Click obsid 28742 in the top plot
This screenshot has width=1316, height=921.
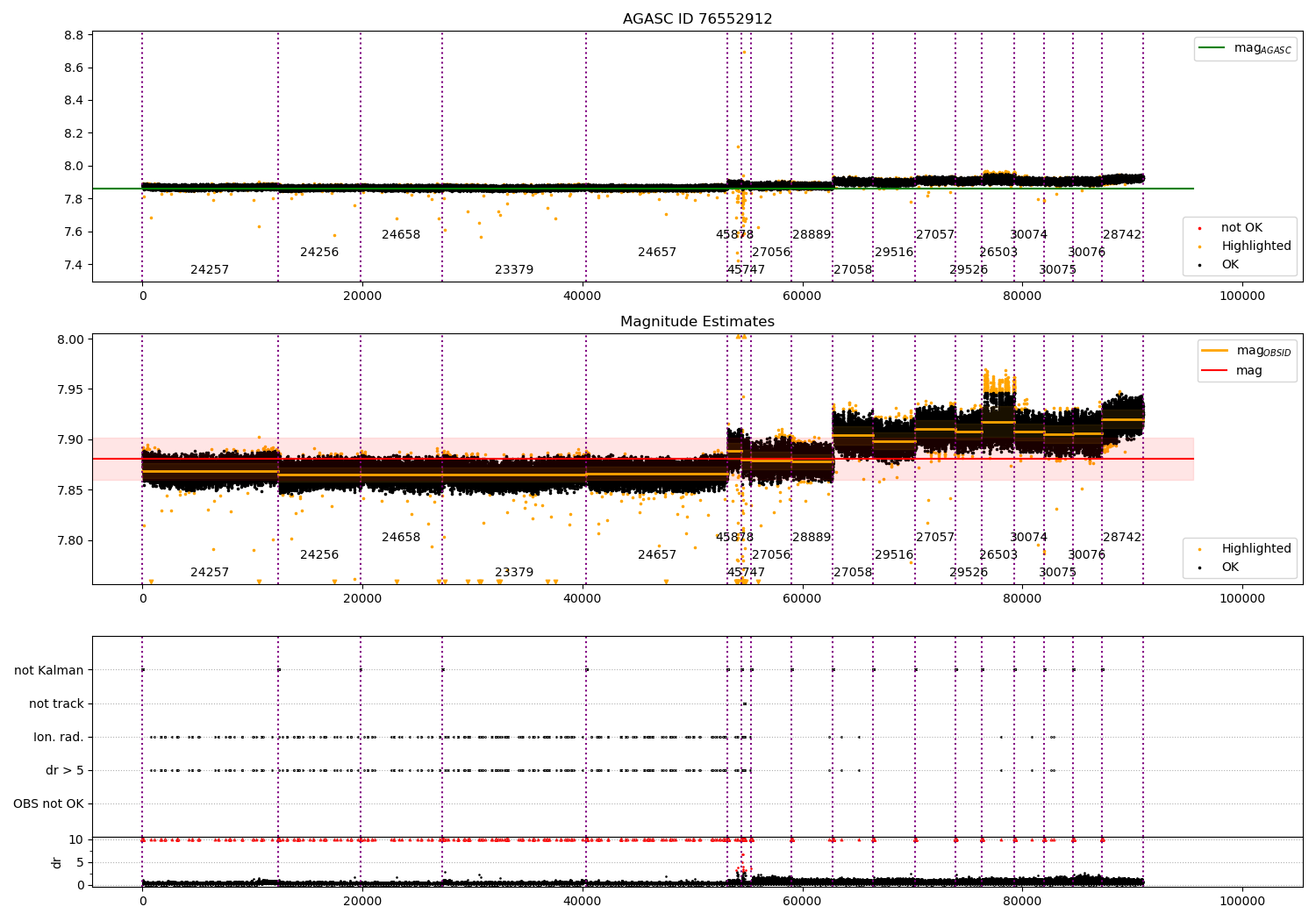coord(1122,235)
